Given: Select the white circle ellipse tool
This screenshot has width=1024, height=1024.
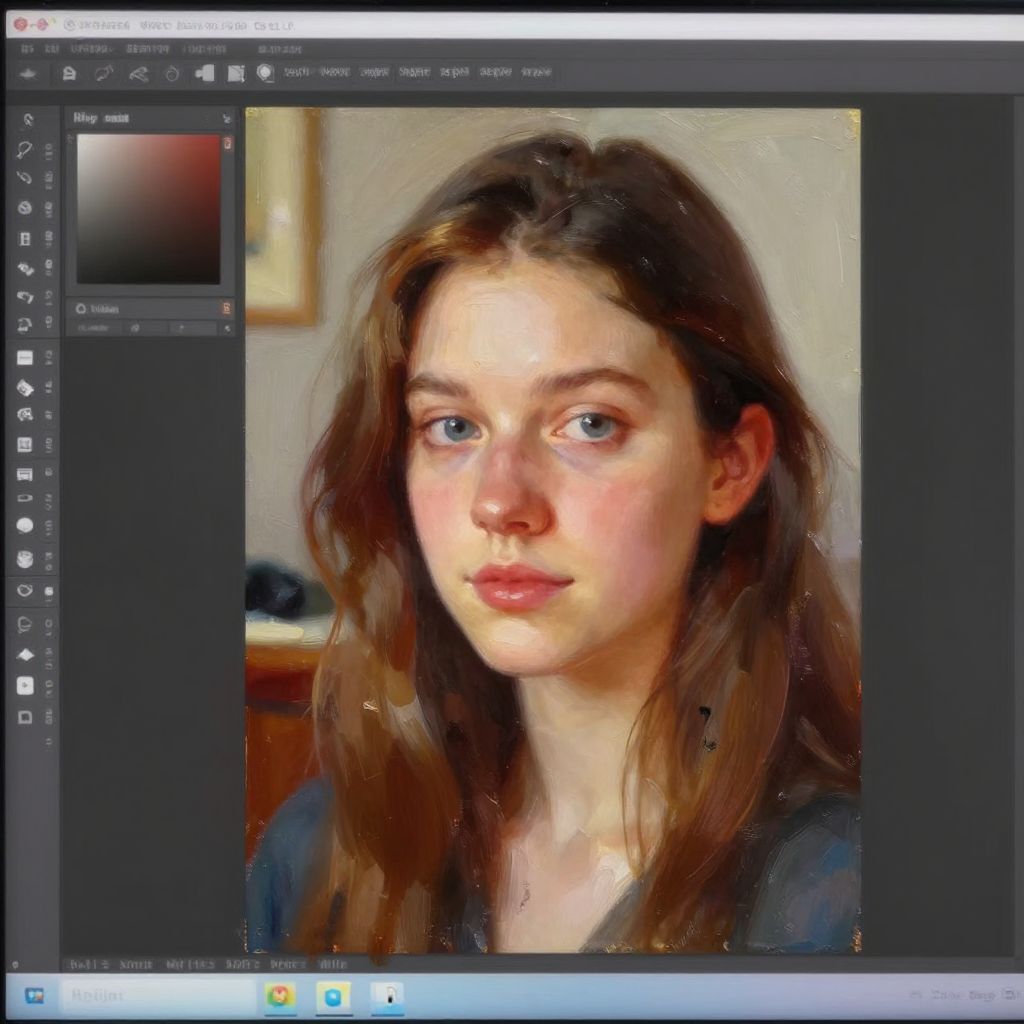Looking at the screenshot, I should [x=25, y=525].
